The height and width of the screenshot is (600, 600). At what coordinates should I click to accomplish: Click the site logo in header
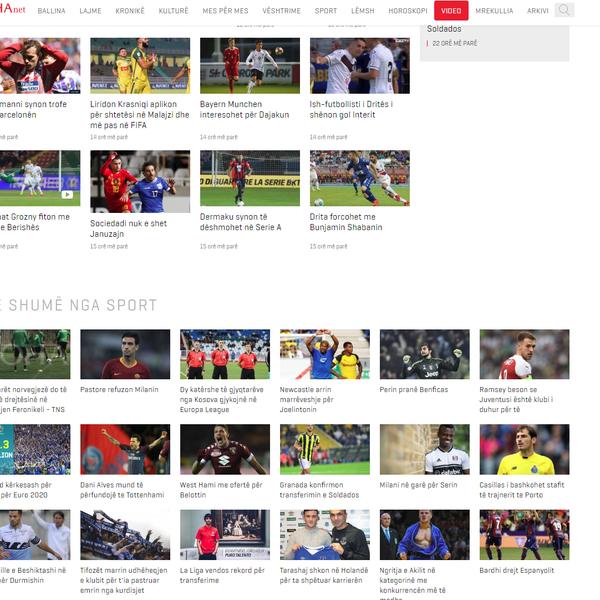12,9
